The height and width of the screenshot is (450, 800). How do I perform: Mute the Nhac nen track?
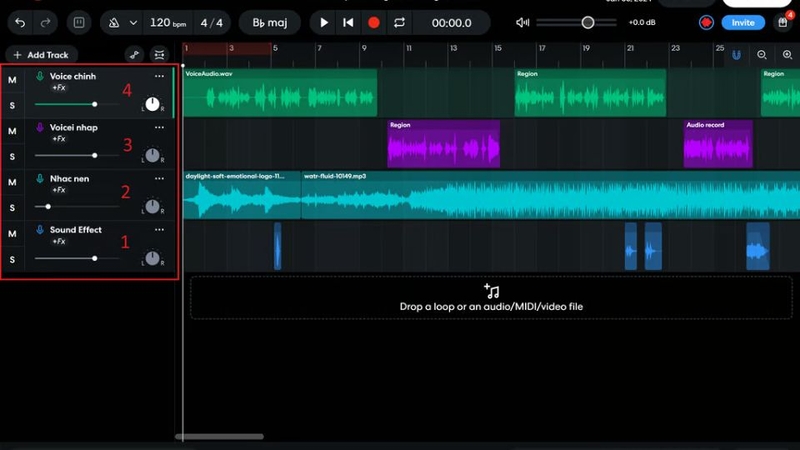(12, 182)
